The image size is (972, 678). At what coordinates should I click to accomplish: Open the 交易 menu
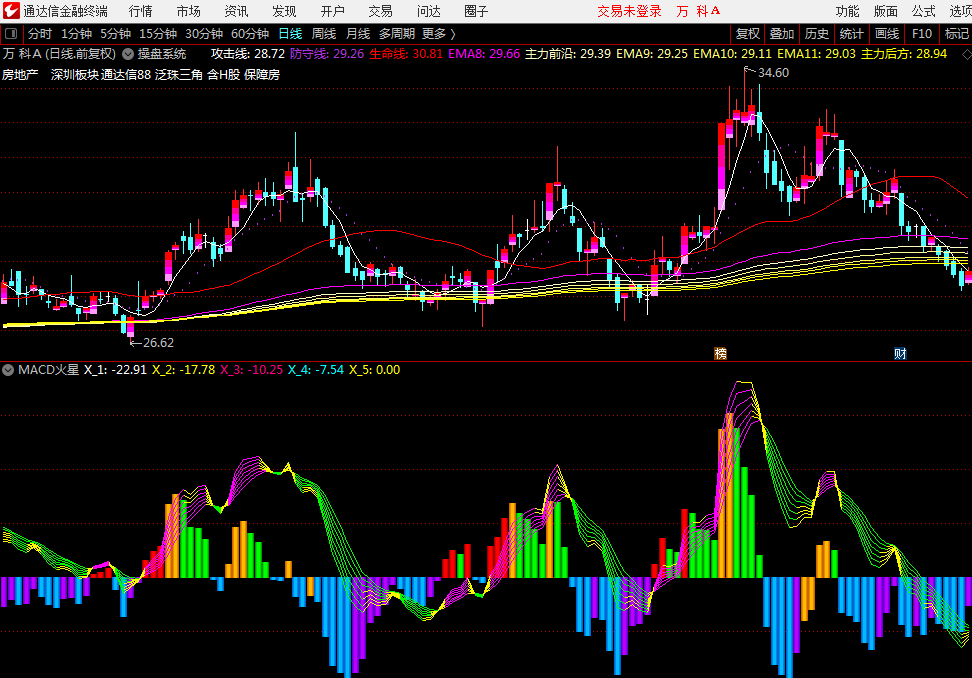point(380,11)
